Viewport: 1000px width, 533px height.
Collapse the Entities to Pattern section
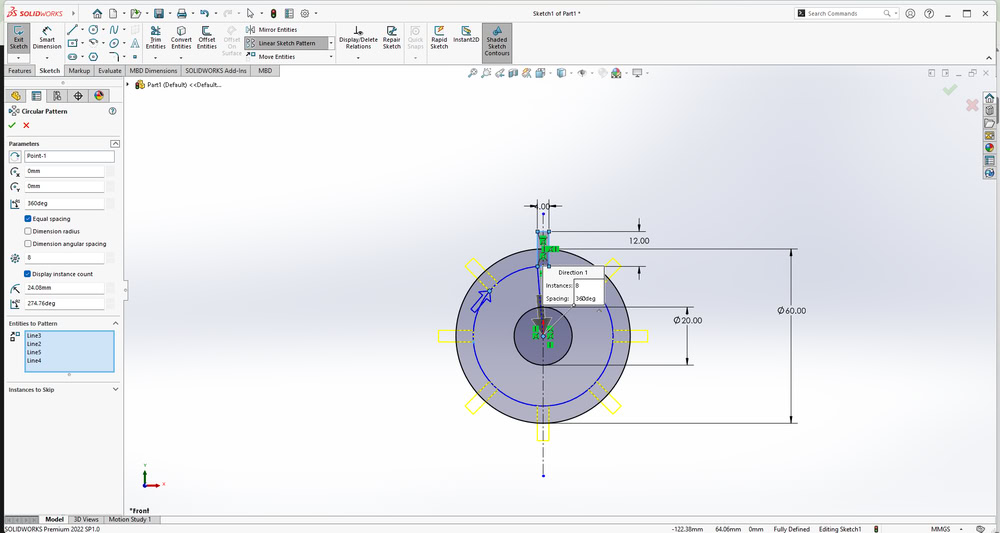coord(115,323)
